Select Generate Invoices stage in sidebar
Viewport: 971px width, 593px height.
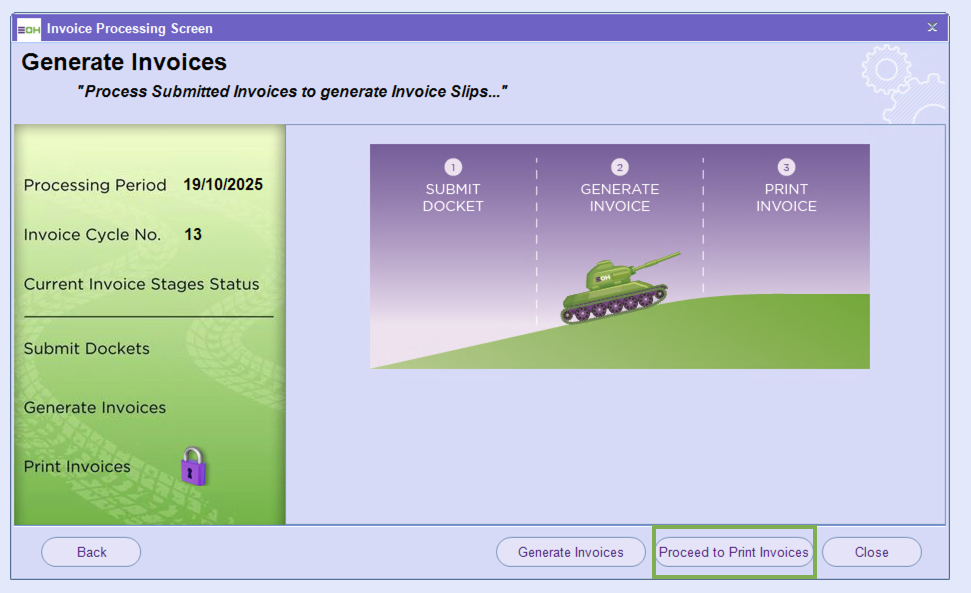click(x=95, y=408)
